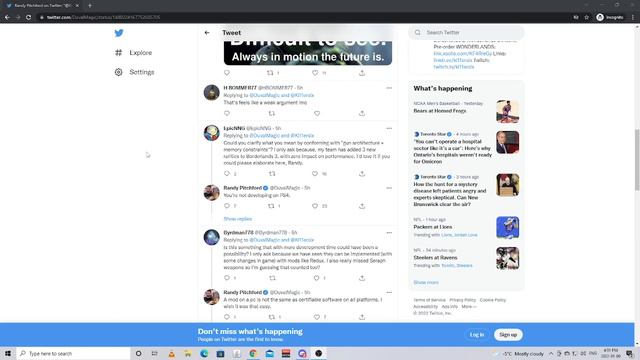Viewport: 640px width, 360px height.
Task: Expand the More footer menu
Action: point(469,307)
